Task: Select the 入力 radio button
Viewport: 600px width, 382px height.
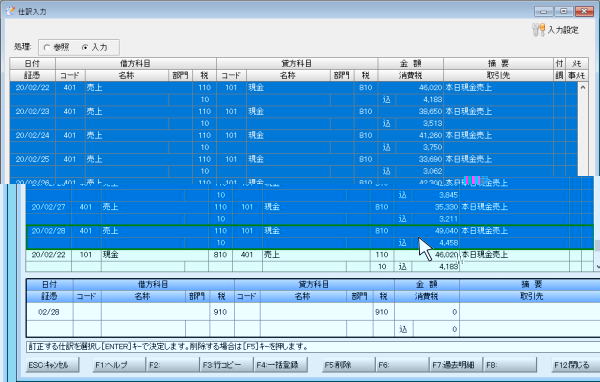Action: [x=85, y=47]
